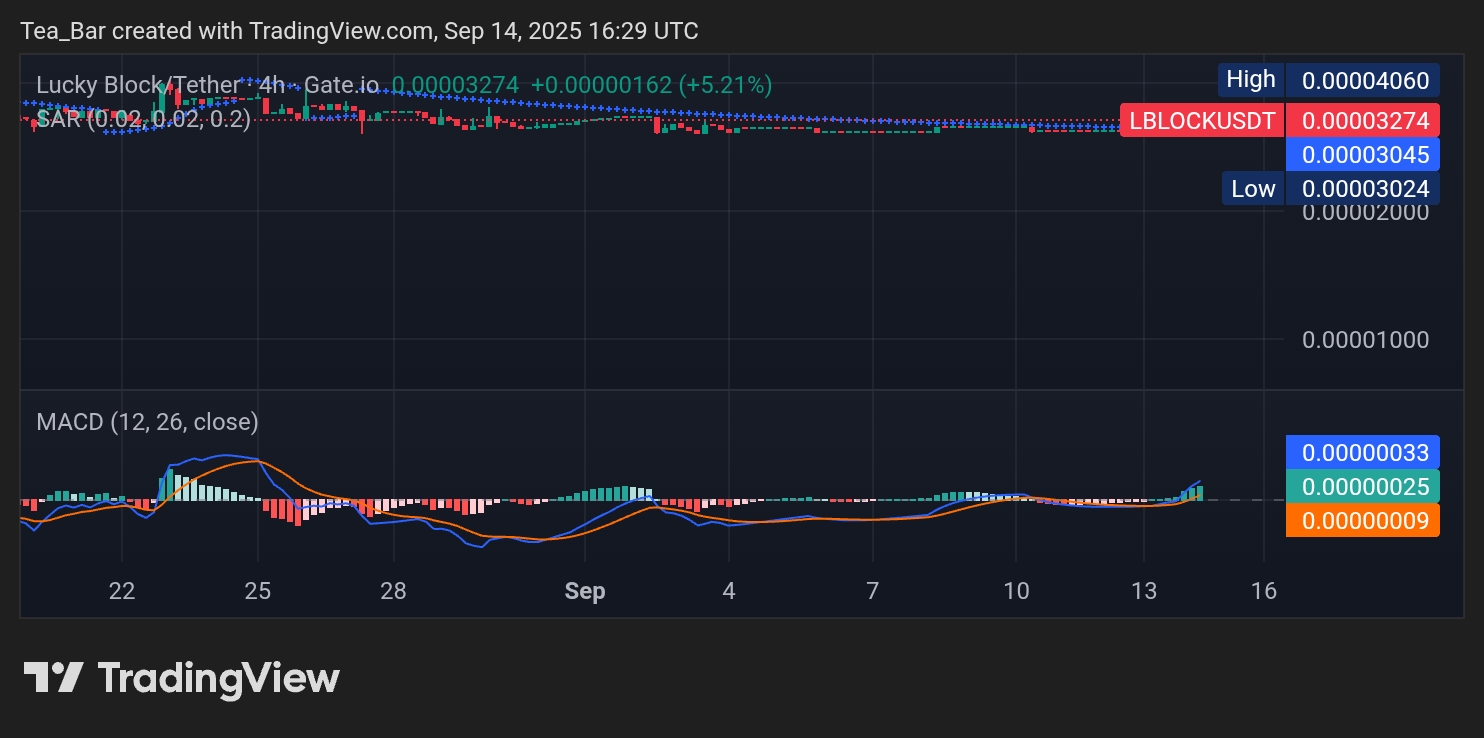The height and width of the screenshot is (738, 1484).
Task: Click the red price tag 0.00003274
Action: coord(1363,121)
